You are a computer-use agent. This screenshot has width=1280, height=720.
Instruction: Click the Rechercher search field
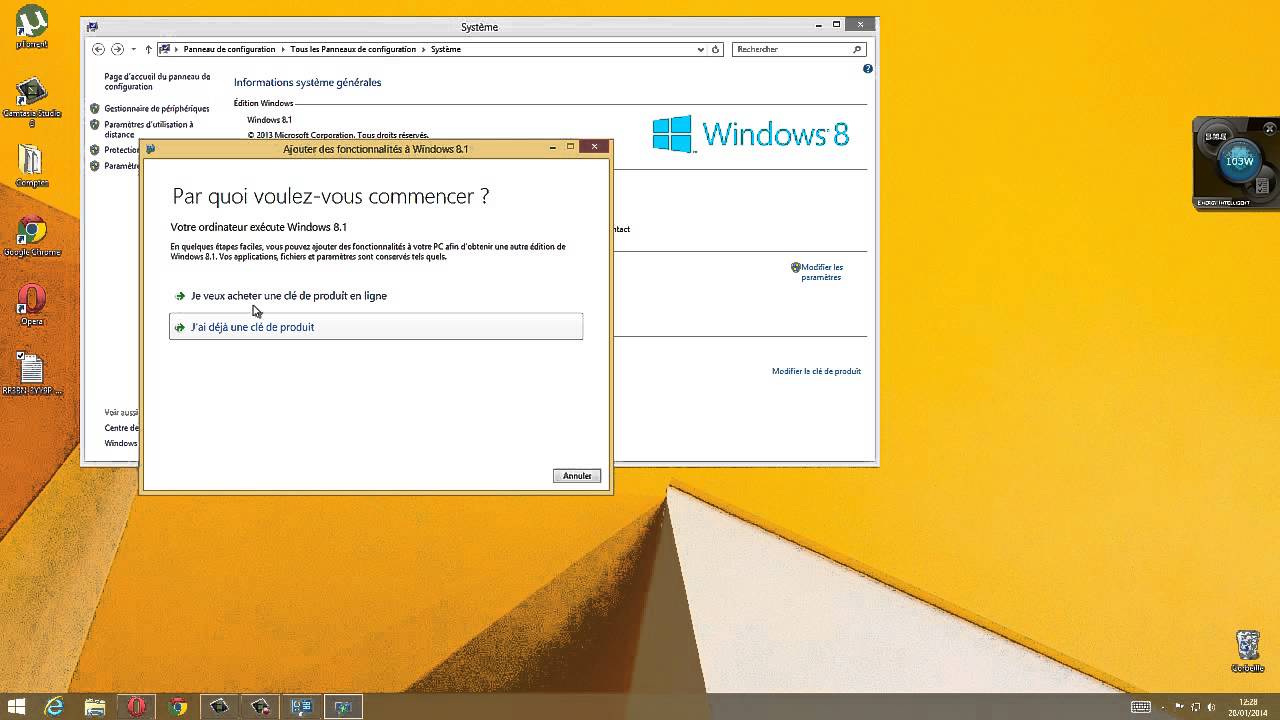pos(799,49)
